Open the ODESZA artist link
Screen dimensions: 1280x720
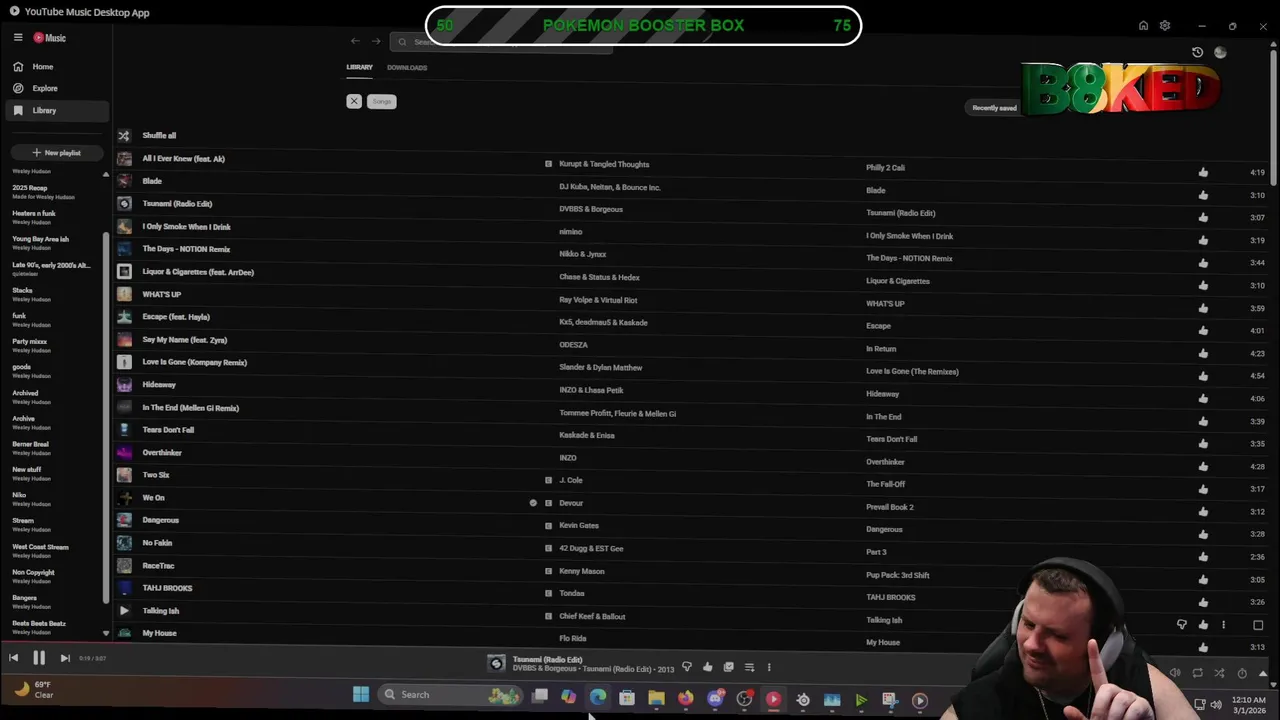573,345
